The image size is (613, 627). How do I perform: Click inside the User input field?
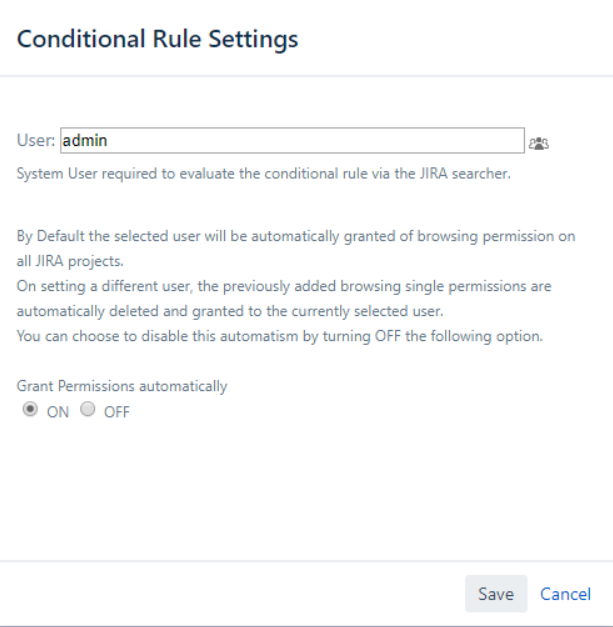(x=292, y=140)
